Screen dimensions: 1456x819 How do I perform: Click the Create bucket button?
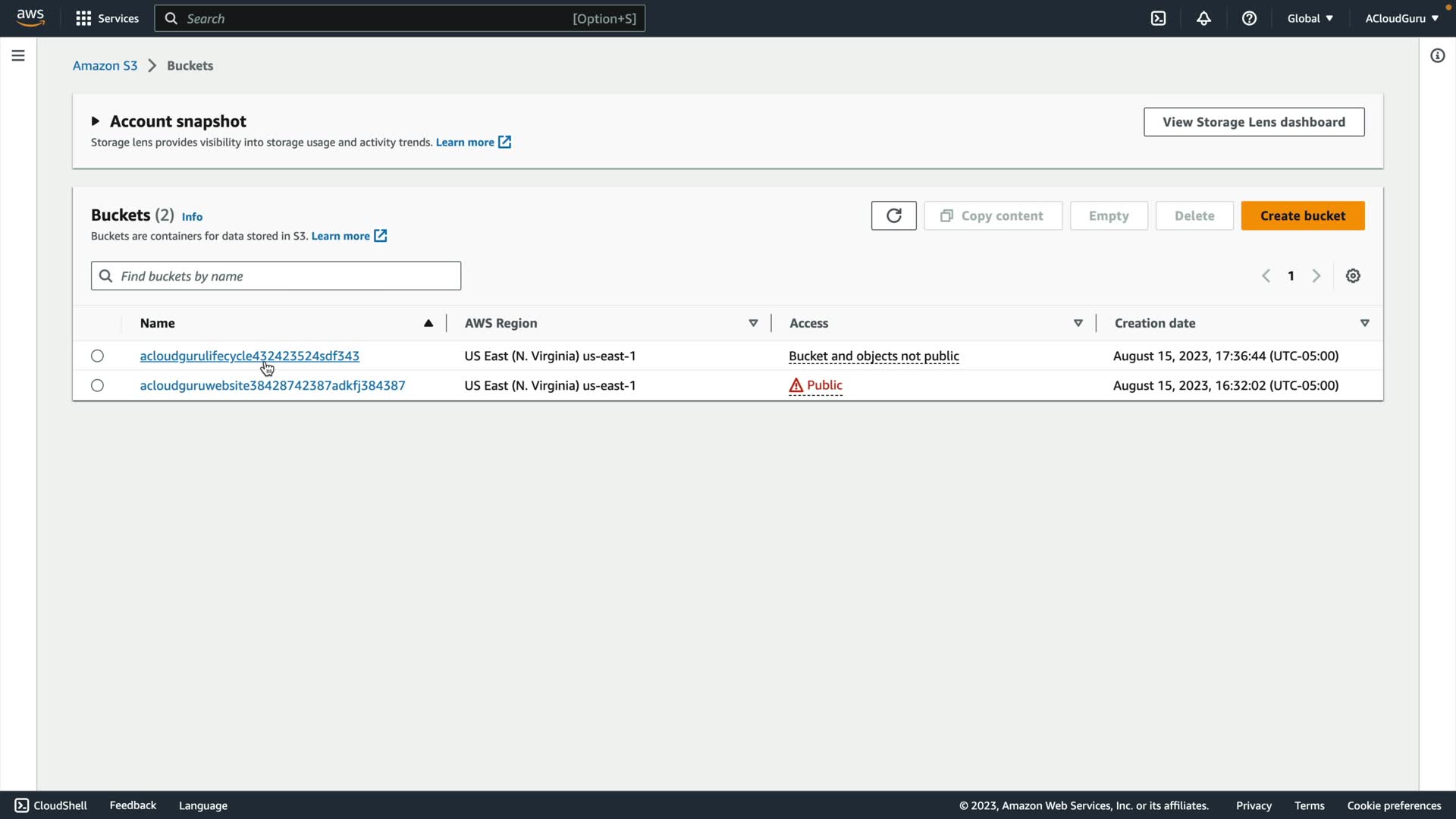[x=1302, y=215]
